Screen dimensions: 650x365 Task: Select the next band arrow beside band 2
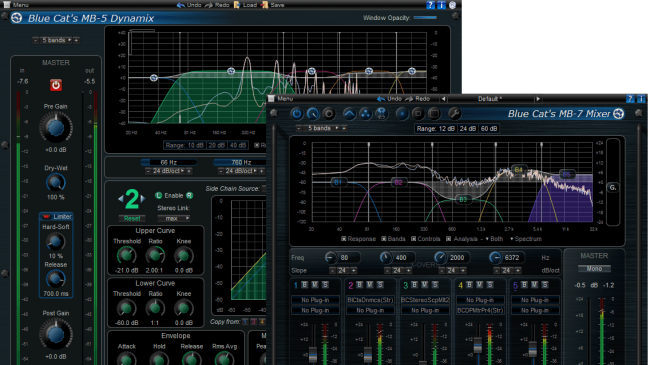tap(143, 199)
